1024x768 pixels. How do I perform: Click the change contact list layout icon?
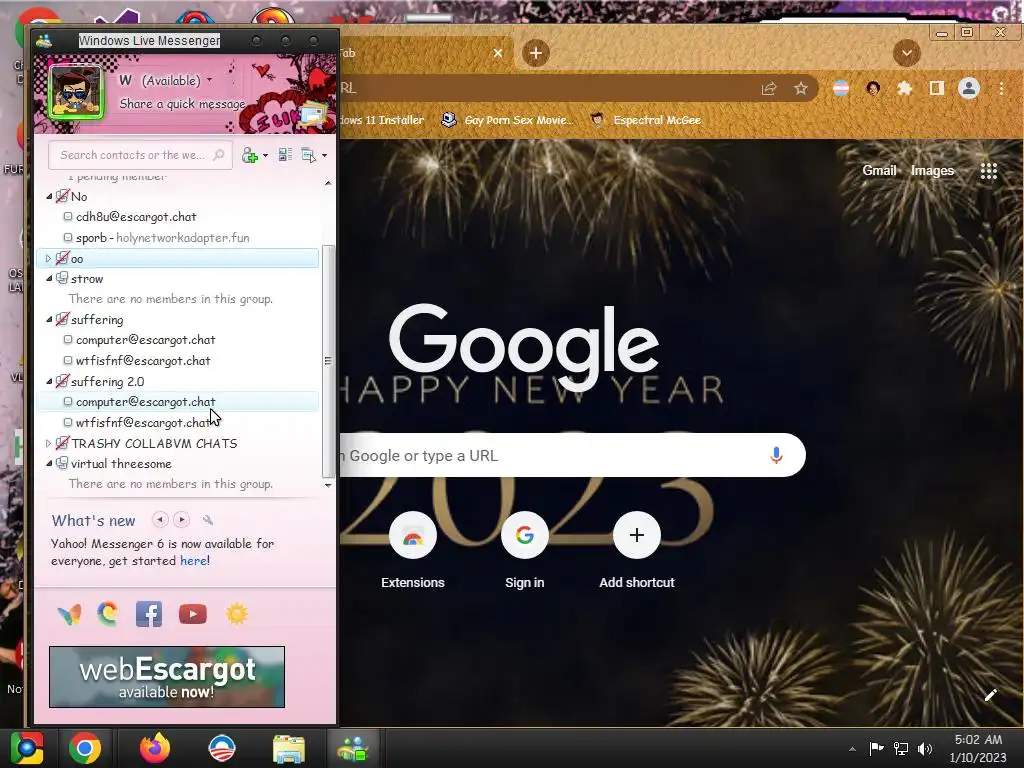[x=285, y=155]
